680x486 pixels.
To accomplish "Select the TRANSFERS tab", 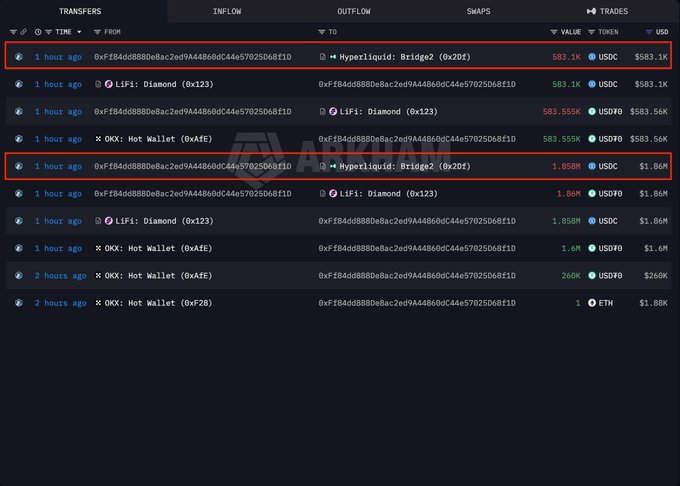I will point(80,11).
